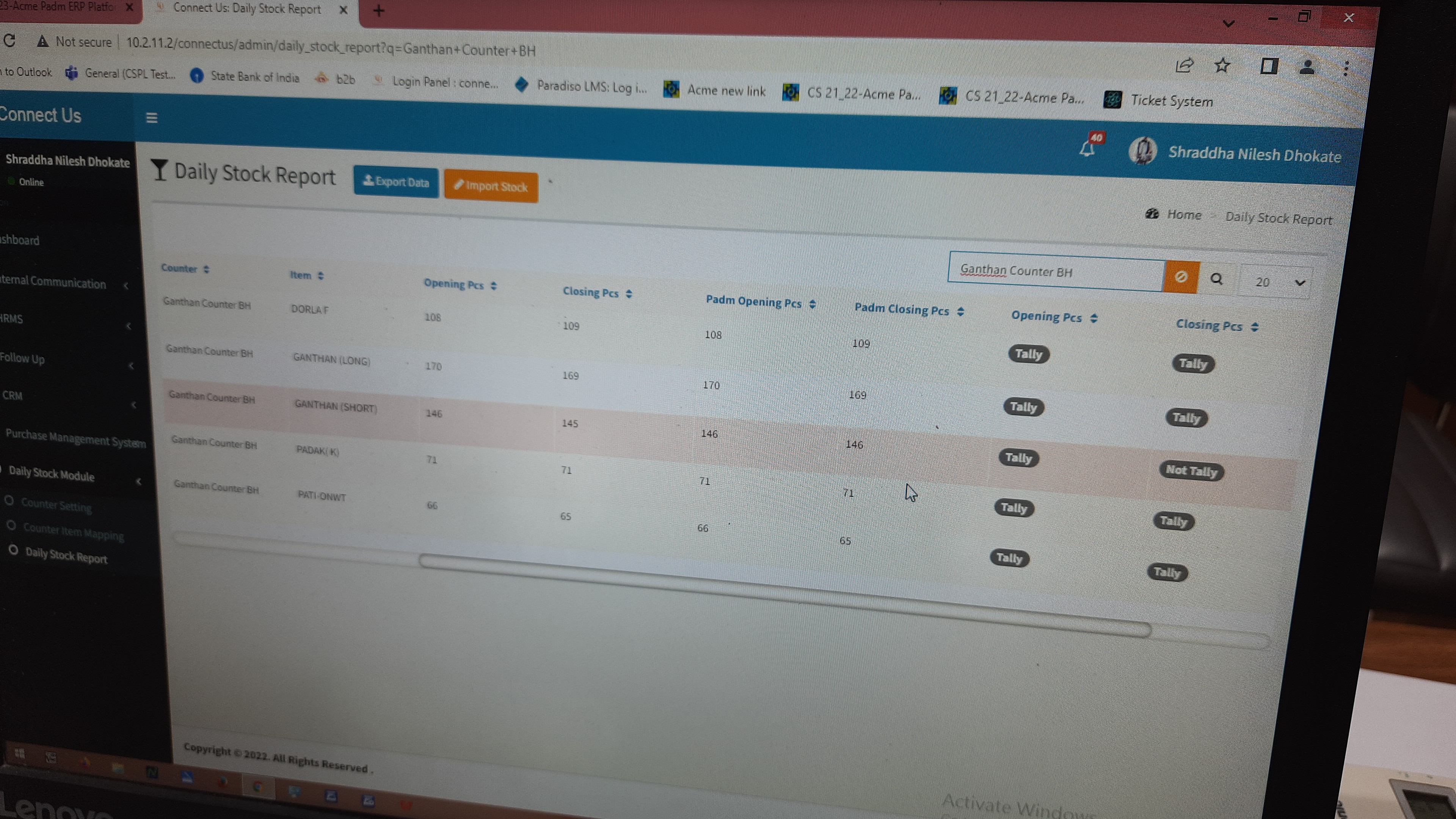Open General (CSPL Test bookmark

[x=121, y=74]
